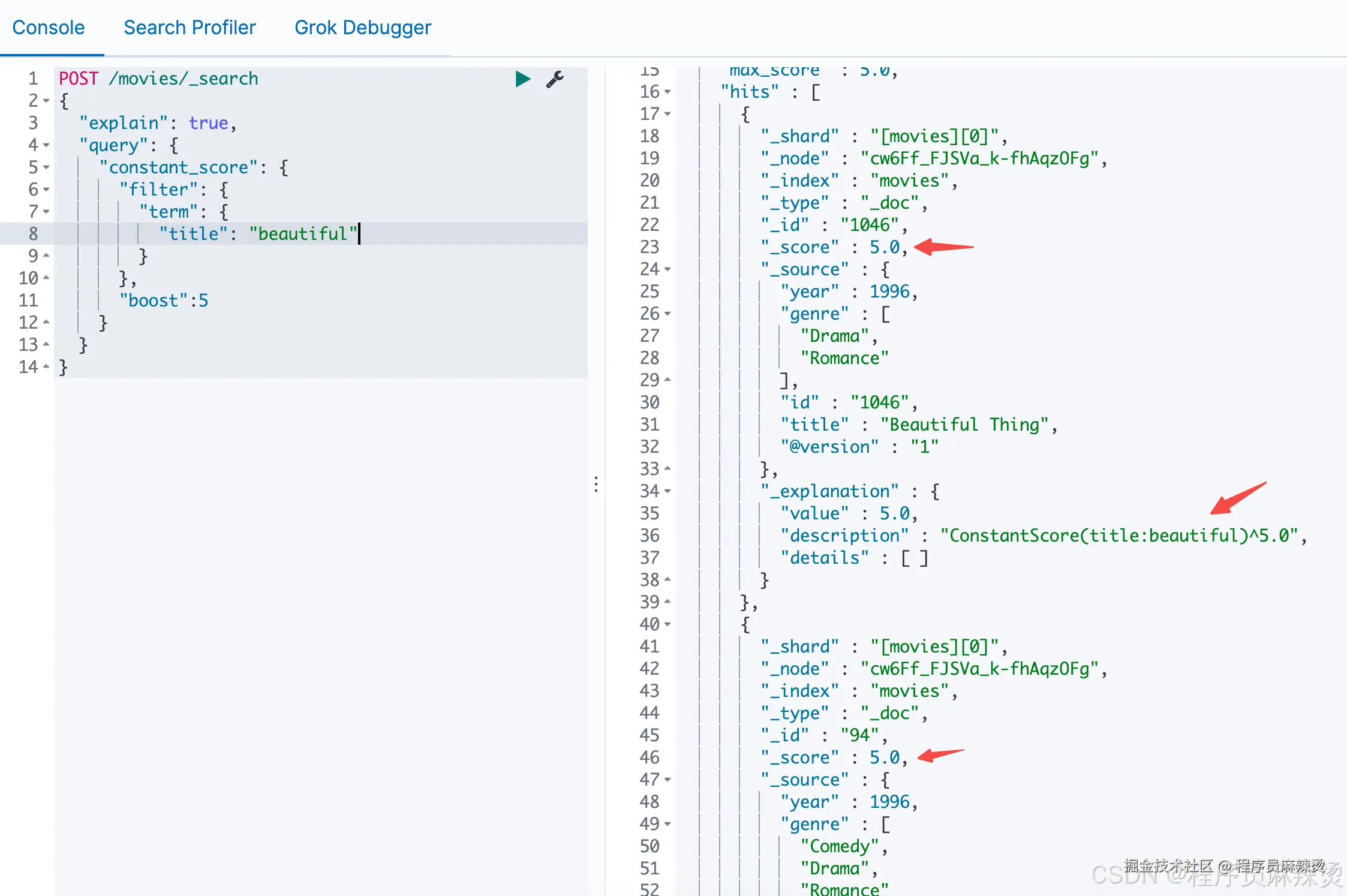The image size is (1347, 896).
Task: Run the request with the play icon
Action: pyautogui.click(x=522, y=79)
